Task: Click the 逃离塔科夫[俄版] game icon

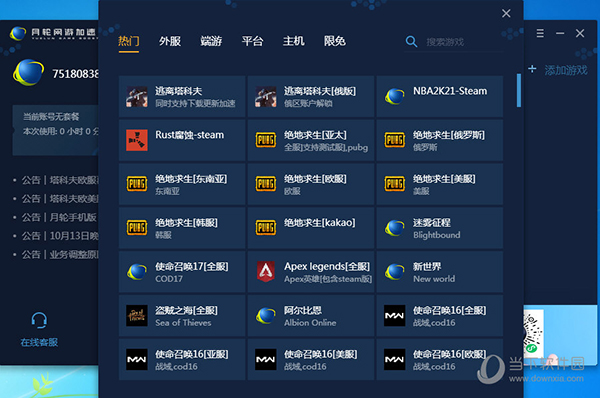Action: [266, 97]
